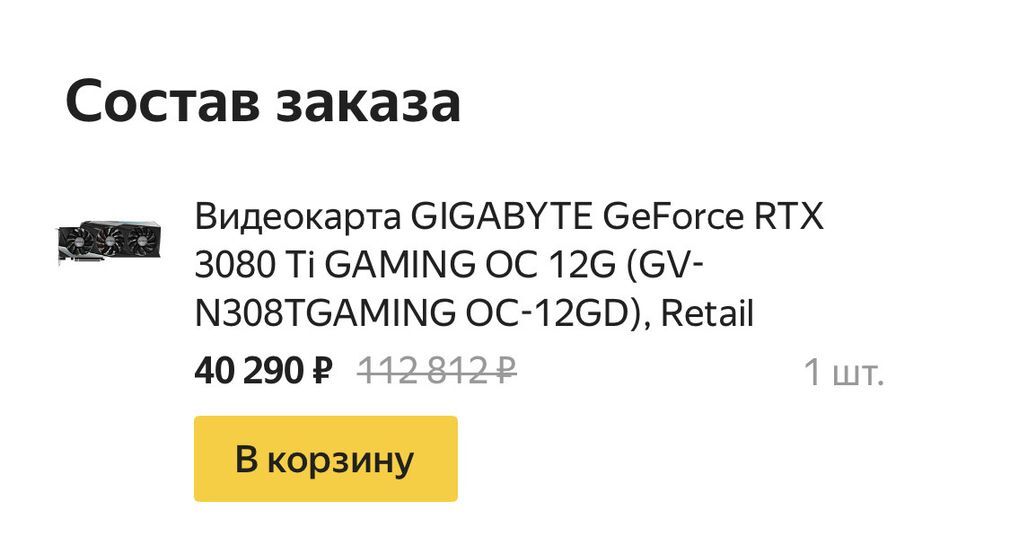This screenshot has width=1010, height=545.
Task: Click the word Retail in product title
Action: [x=707, y=314]
